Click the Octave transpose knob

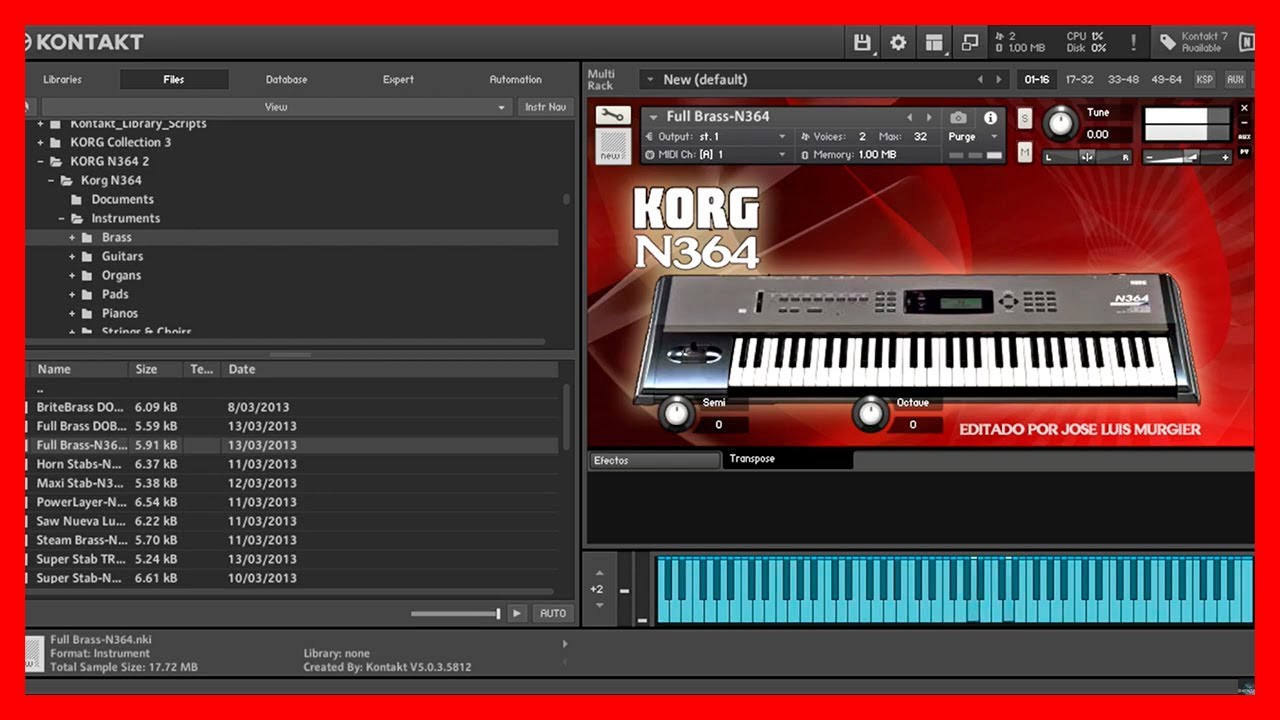click(871, 413)
